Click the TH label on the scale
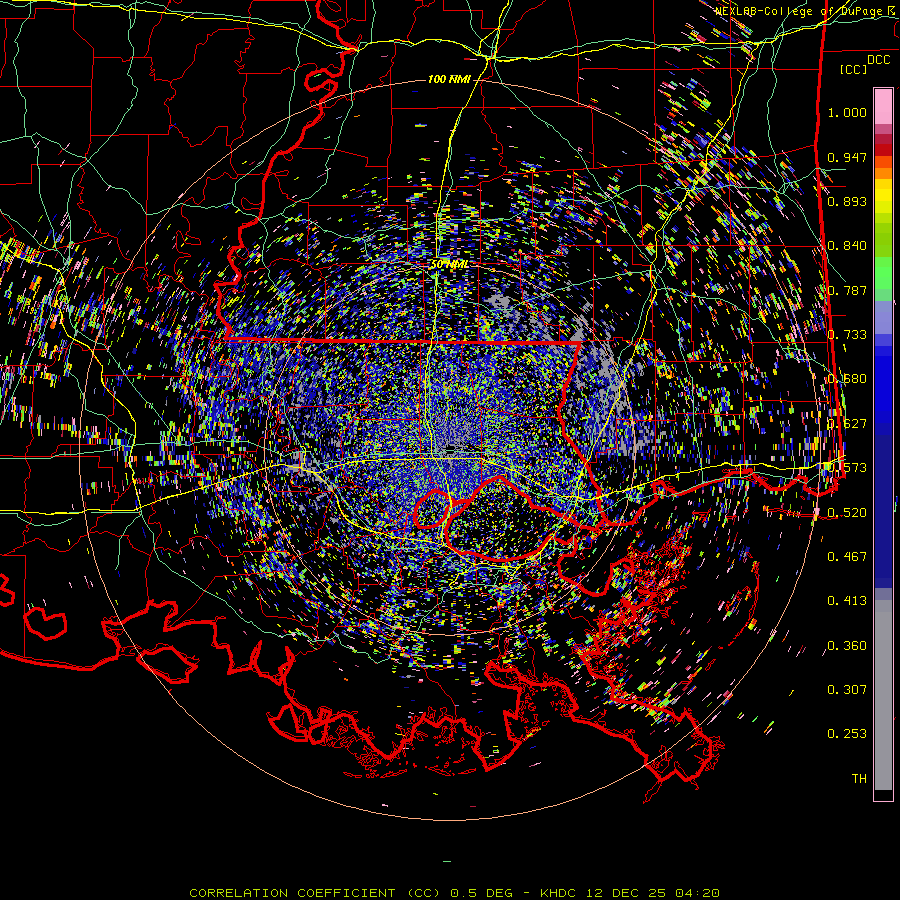This screenshot has width=900, height=900. click(859, 778)
